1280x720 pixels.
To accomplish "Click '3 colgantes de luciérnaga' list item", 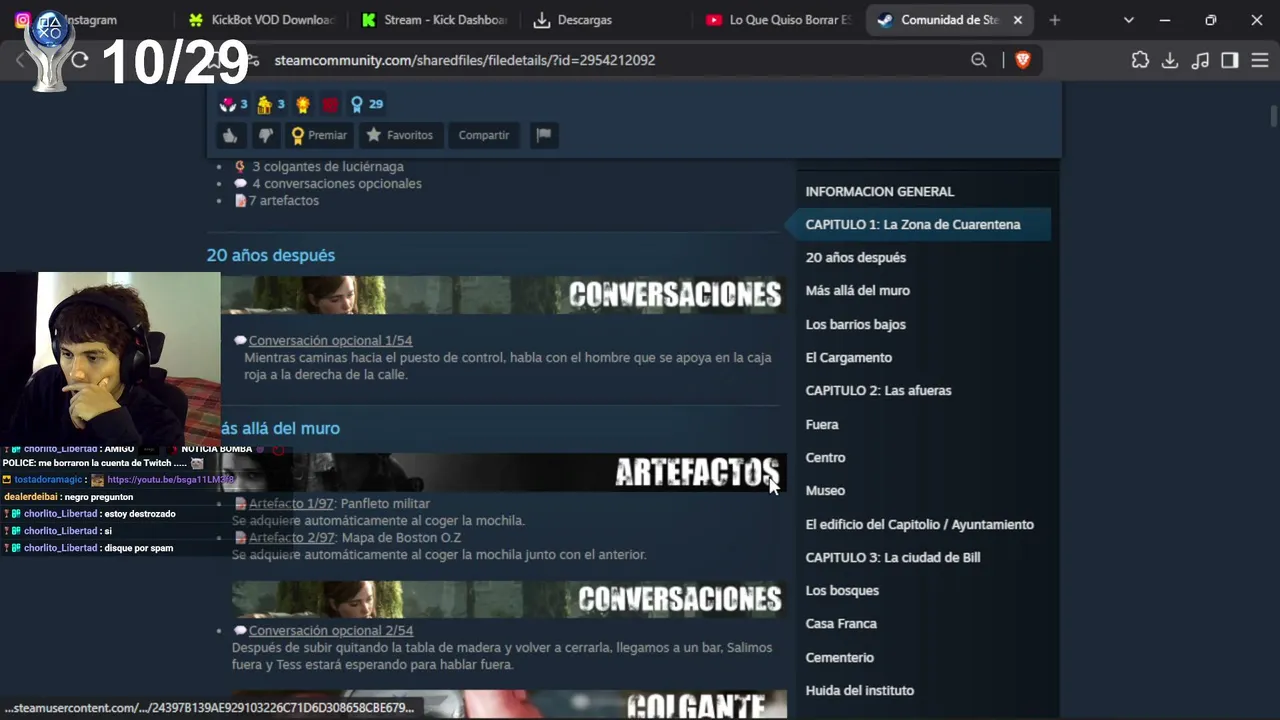I will tap(328, 166).
